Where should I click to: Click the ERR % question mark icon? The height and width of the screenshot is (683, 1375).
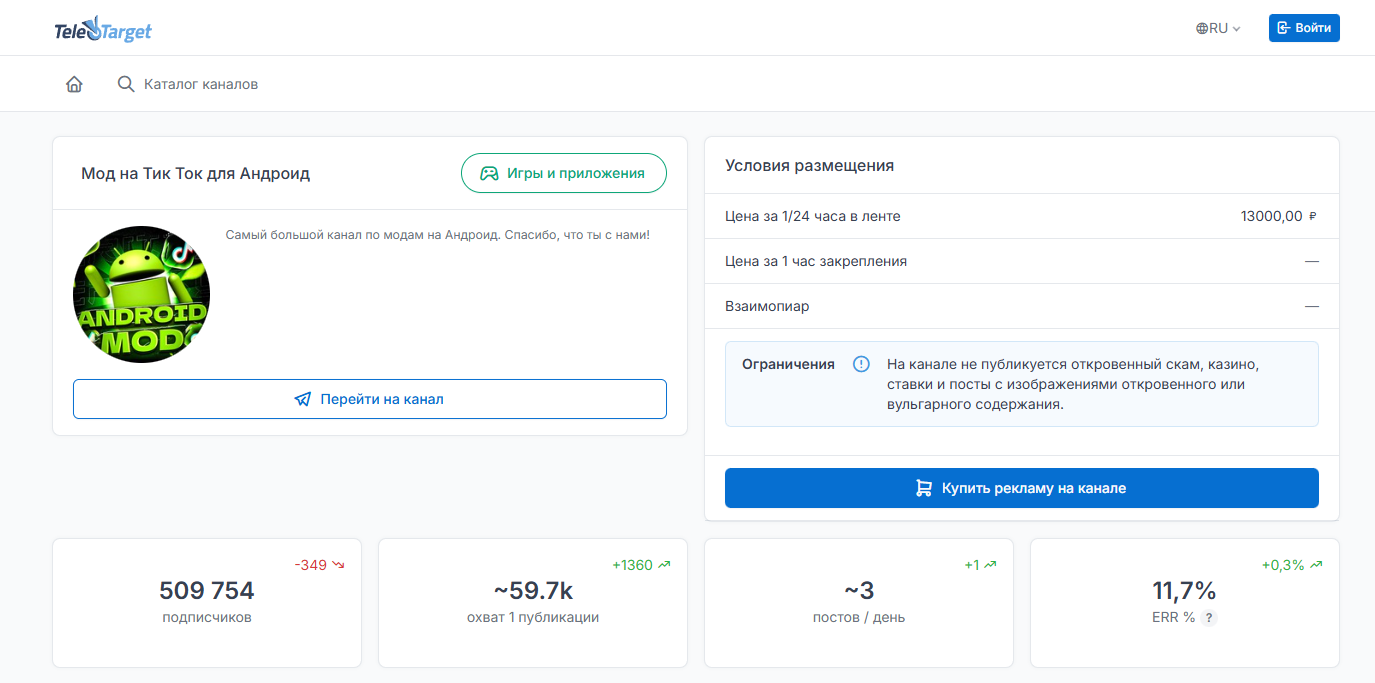[1209, 618]
